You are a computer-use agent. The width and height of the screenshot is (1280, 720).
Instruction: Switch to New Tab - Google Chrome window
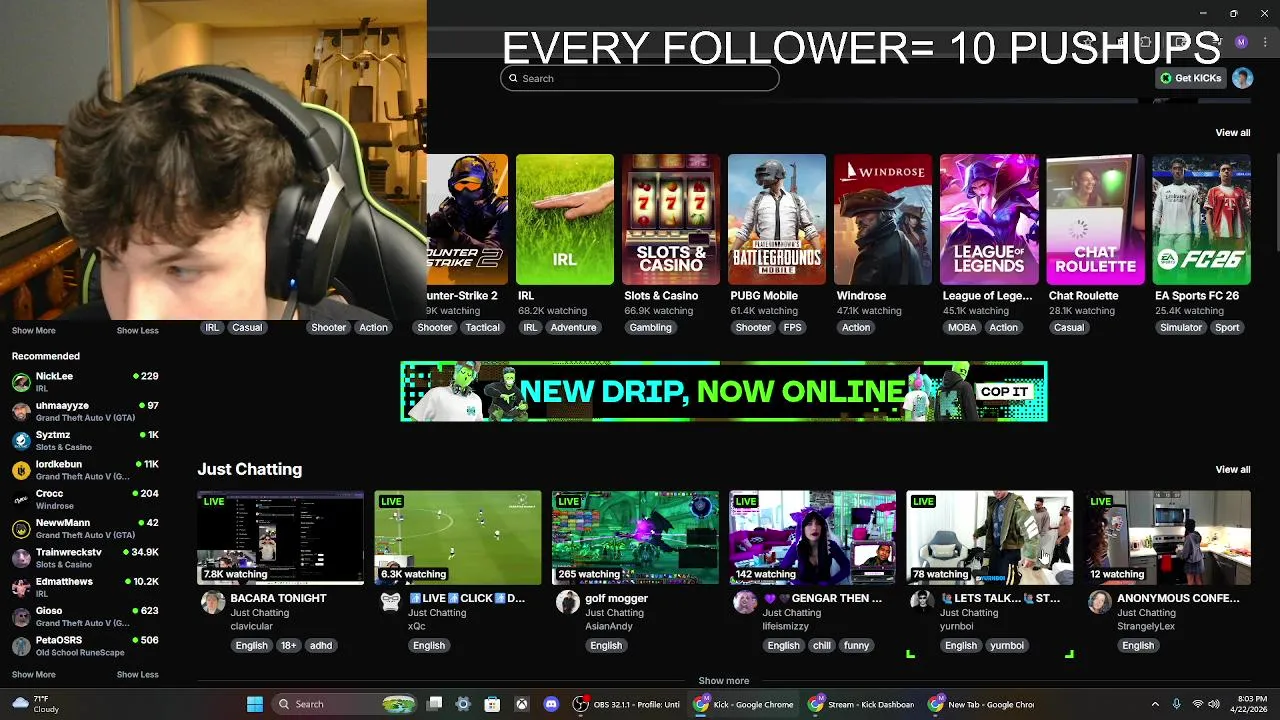click(980, 704)
